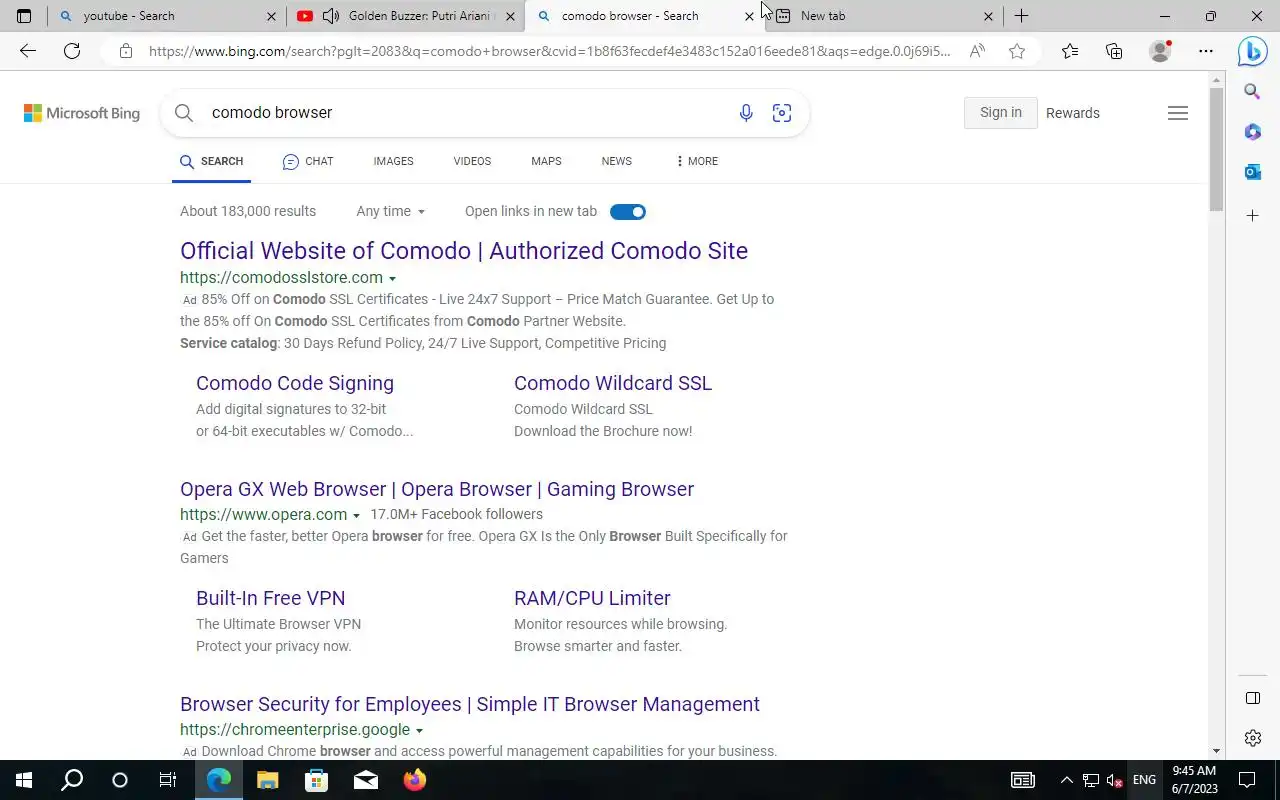Viewport: 1280px width, 800px height.
Task: Expand chromeenterprise.google URL dropdown arrow
Action: point(419,731)
